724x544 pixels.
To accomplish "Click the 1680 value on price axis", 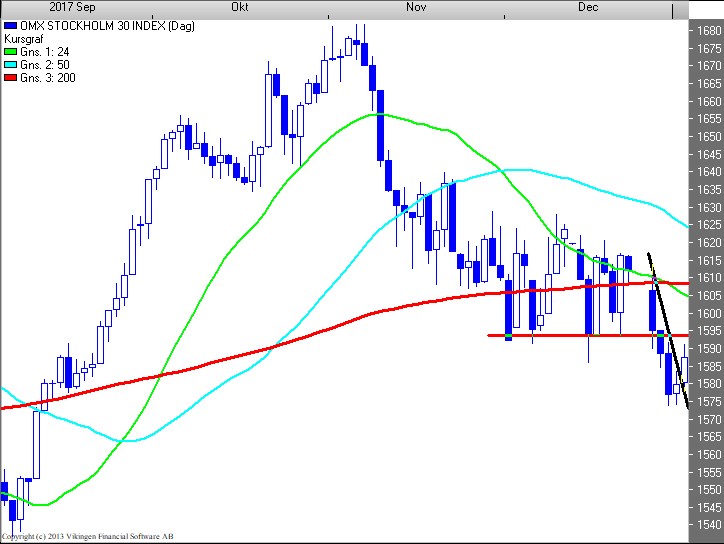I will pyautogui.click(x=708, y=31).
